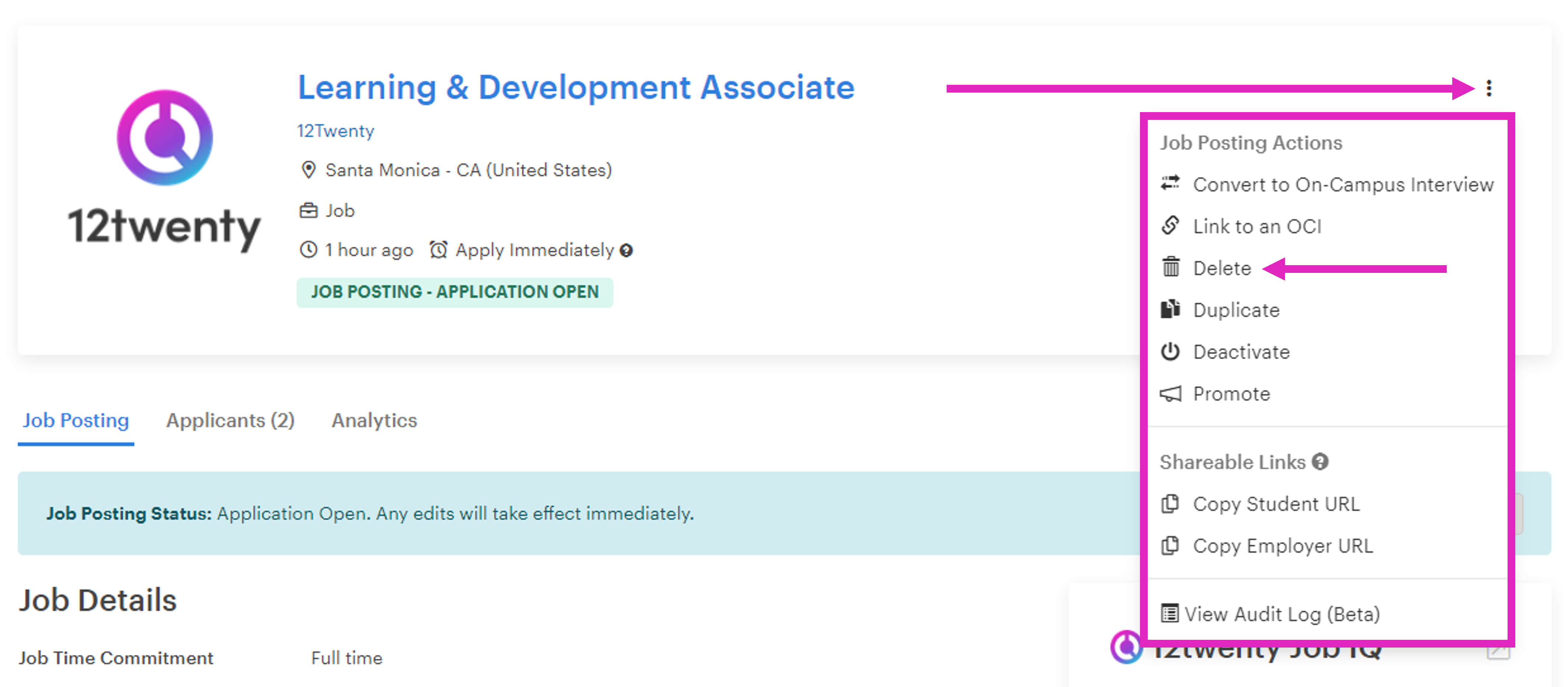Click the Job Posting Actions header
The width and height of the screenshot is (1568, 687).
tap(1250, 142)
